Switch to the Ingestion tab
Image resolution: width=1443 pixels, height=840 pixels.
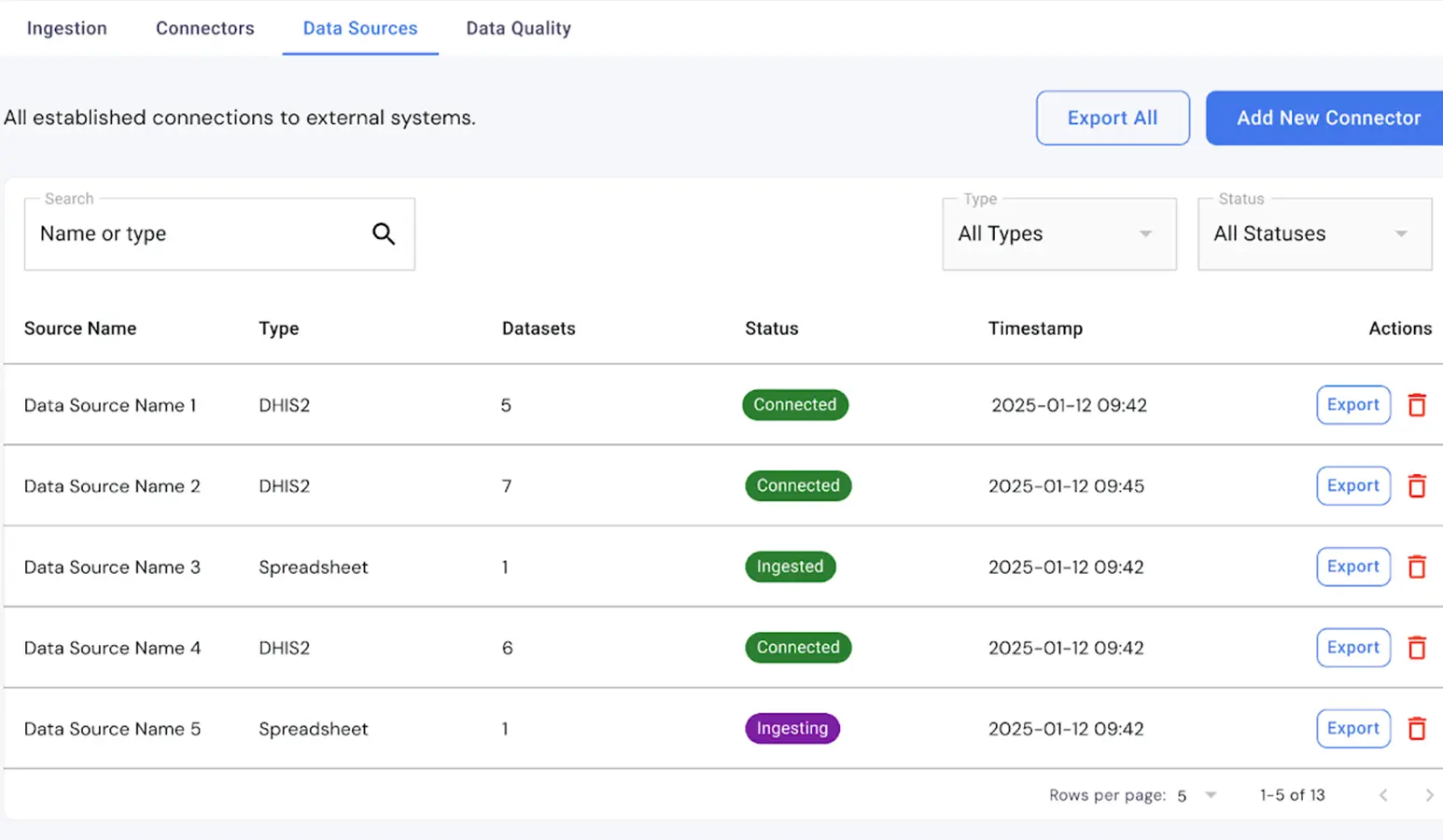point(67,28)
